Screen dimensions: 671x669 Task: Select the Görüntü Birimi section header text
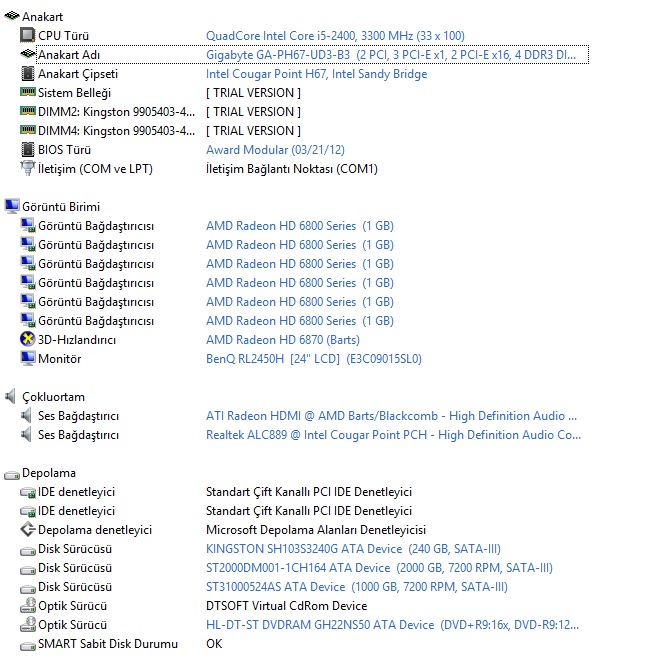click(x=61, y=207)
